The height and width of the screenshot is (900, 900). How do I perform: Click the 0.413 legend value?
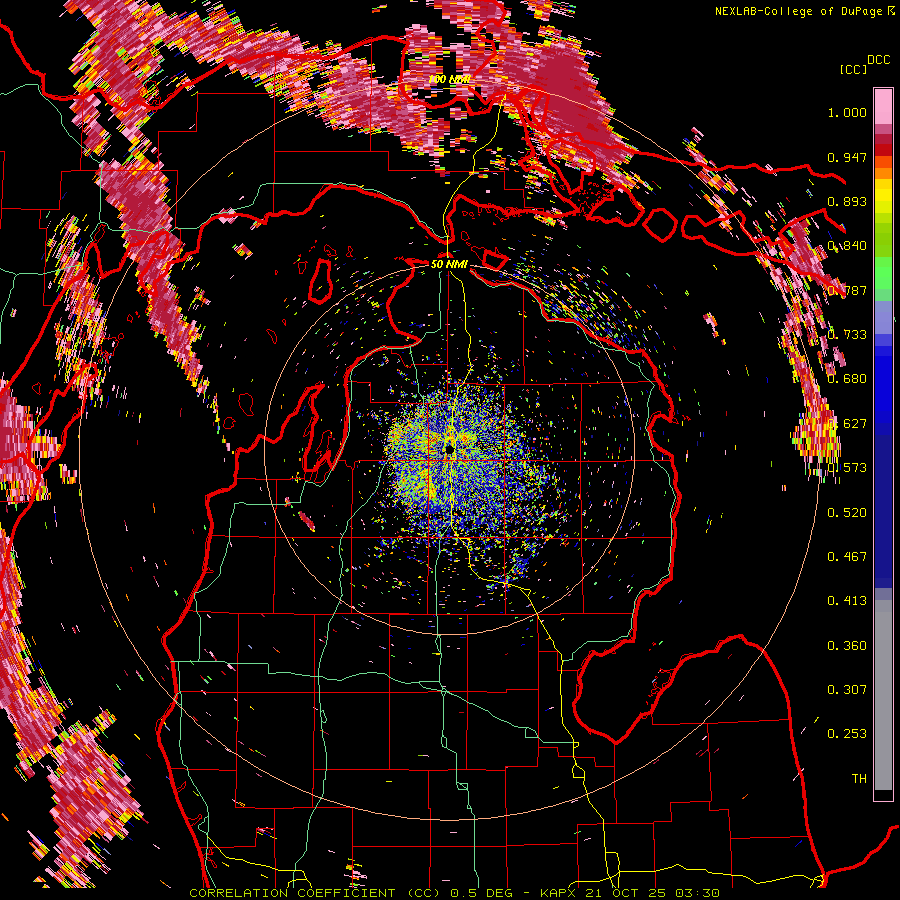pos(847,600)
